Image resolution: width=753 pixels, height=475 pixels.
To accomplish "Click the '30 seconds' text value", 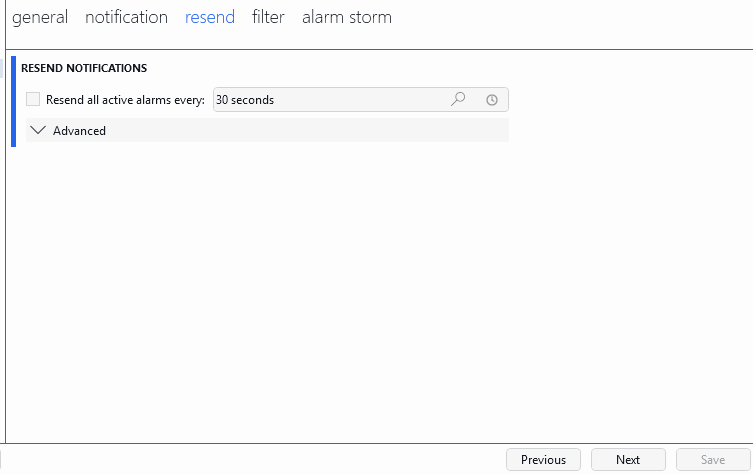I will coord(245,100).
